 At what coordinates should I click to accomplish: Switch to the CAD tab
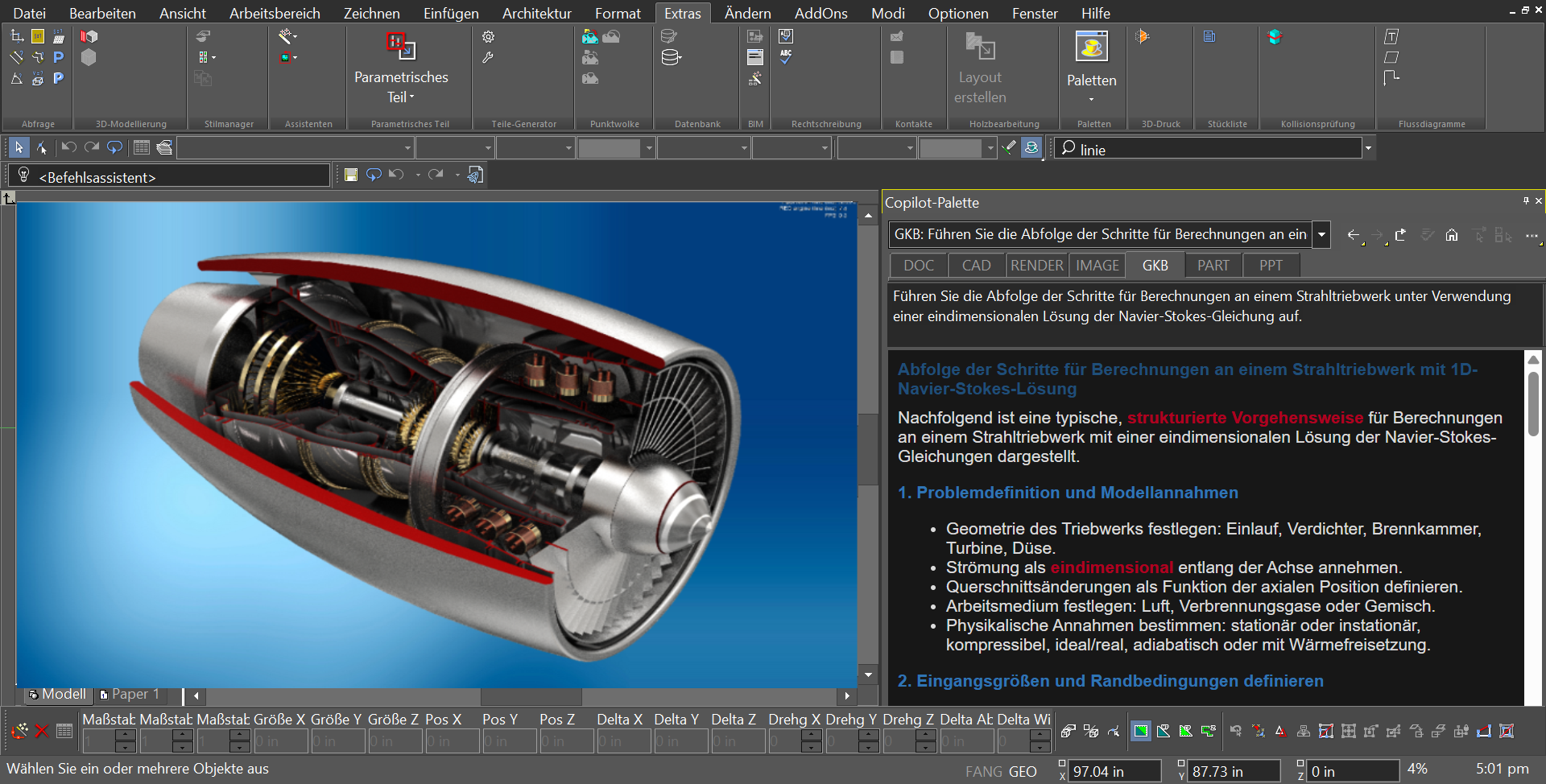pos(976,266)
